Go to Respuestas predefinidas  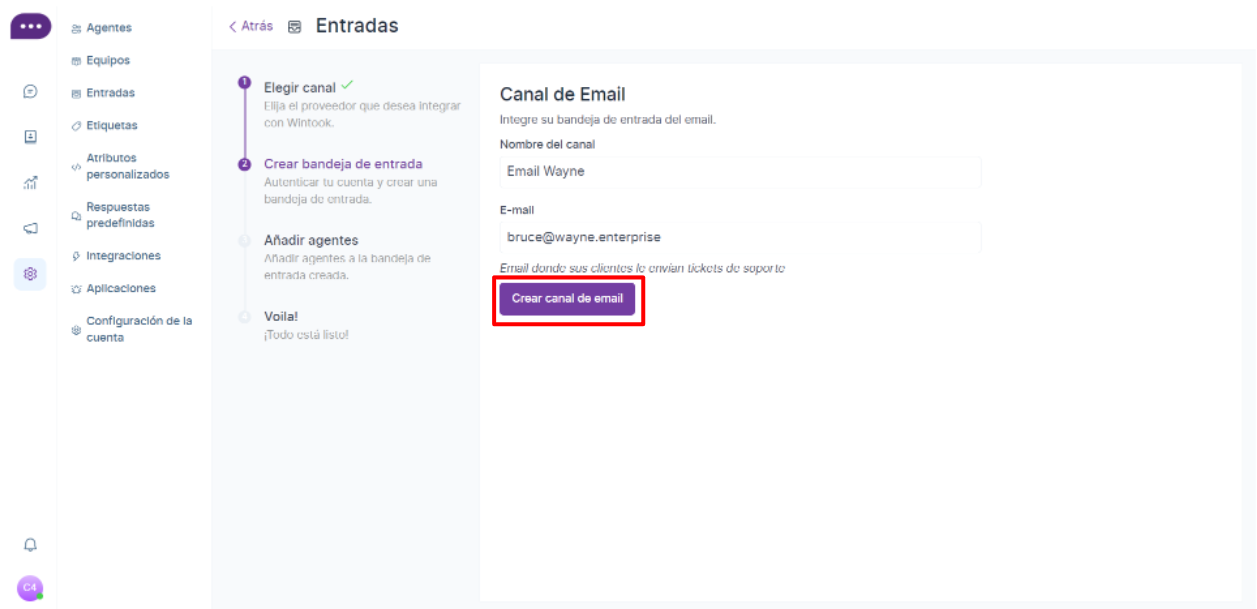[x=120, y=215]
